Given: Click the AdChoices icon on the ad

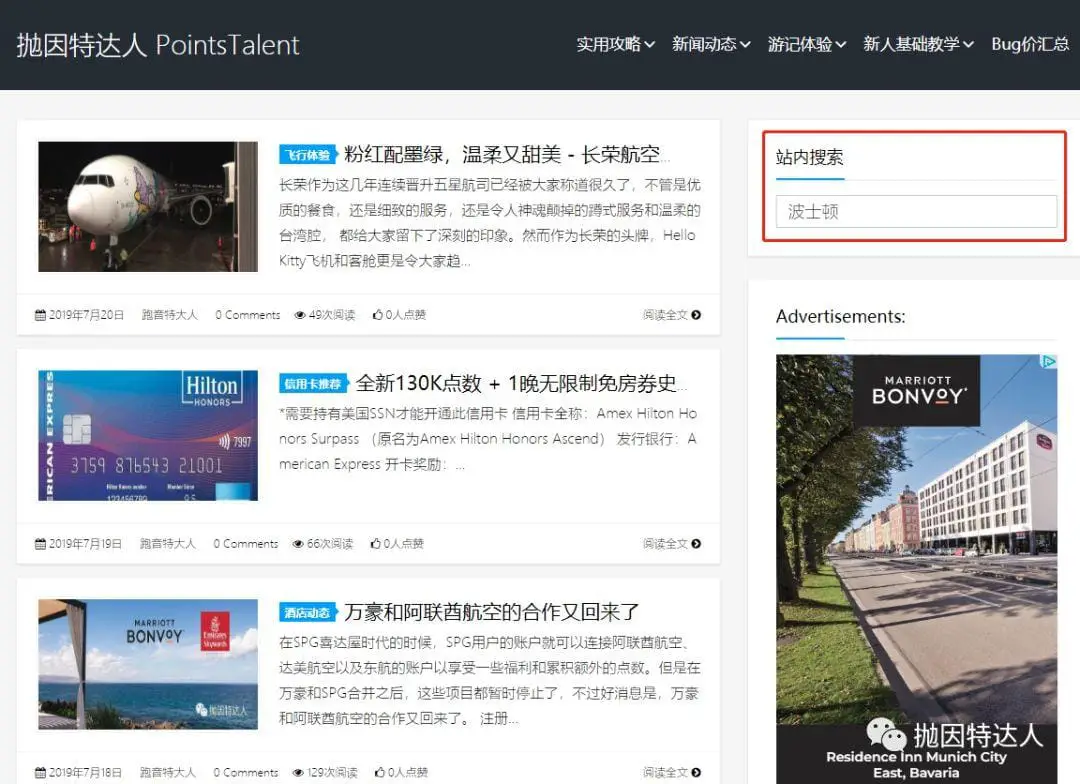Looking at the screenshot, I should pos(1048,362).
